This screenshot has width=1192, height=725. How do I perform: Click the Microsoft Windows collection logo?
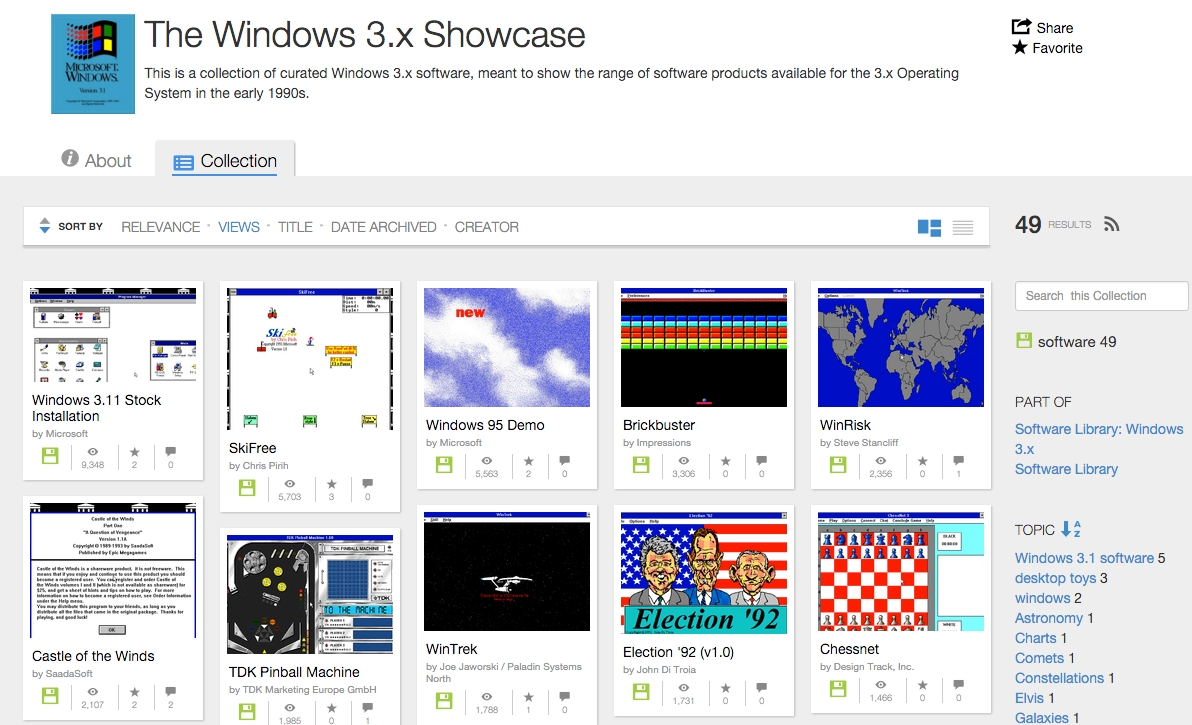click(x=93, y=64)
